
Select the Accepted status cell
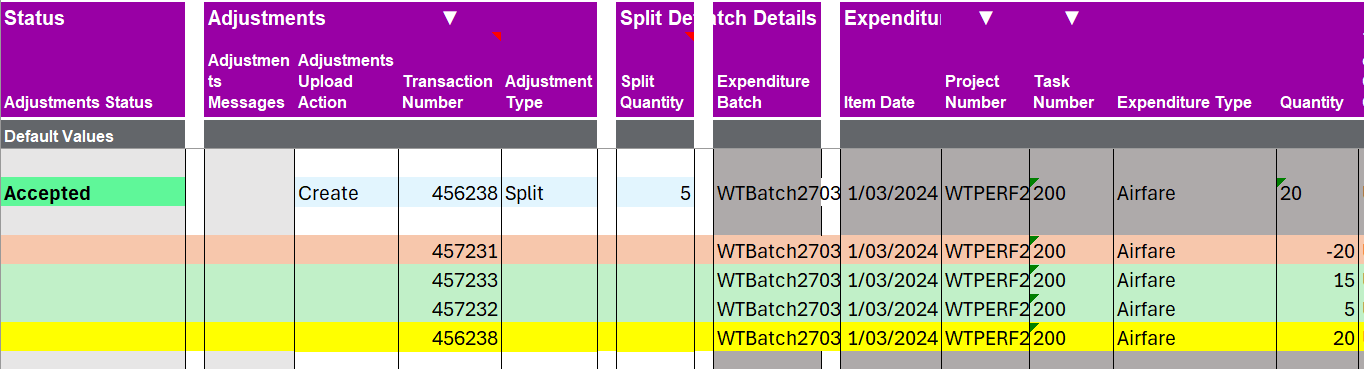pos(93,192)
